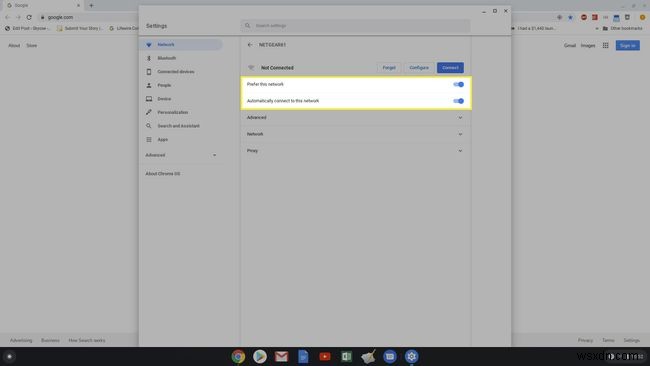Focus the Search settings field
650x366 pixels.
(x=355, y=26)
